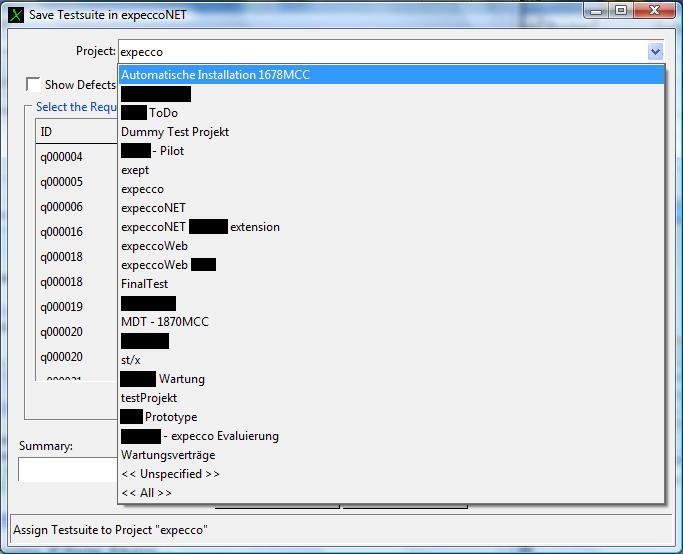Click the expecco app icon in title bar
Viewport: 683px width, 554px height.
pos(15,14)
